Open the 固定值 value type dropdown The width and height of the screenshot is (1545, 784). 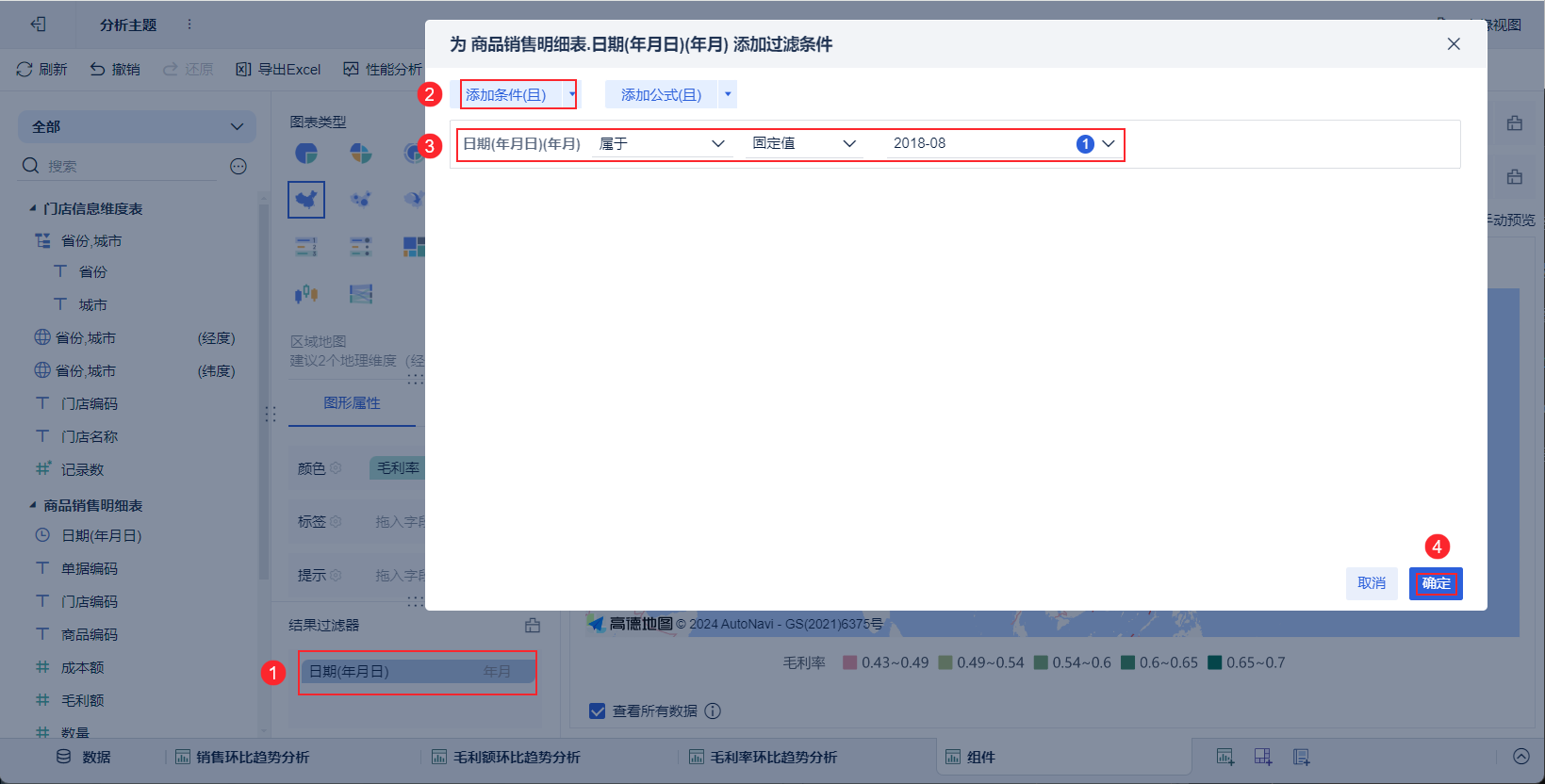(x=804, y=143)
